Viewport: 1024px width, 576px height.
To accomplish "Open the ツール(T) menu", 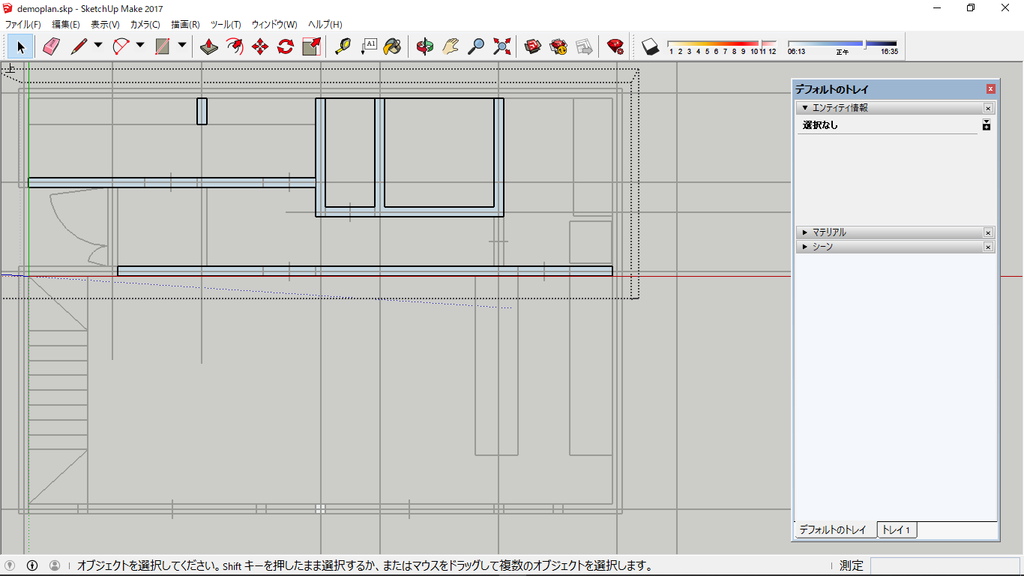I will pyautogui.click(x=225, y=24).
